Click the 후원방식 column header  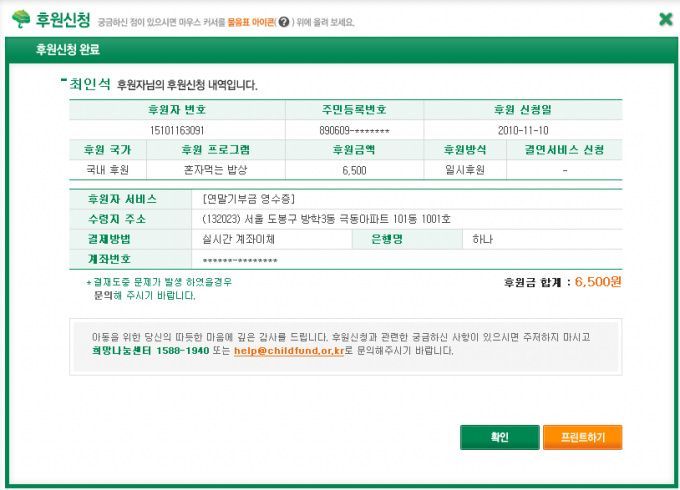point(465,150)
